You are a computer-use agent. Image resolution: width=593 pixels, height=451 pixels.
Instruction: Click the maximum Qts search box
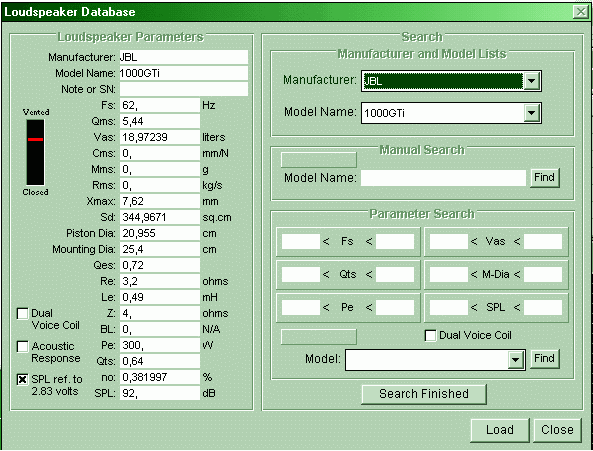click(395, 274)
